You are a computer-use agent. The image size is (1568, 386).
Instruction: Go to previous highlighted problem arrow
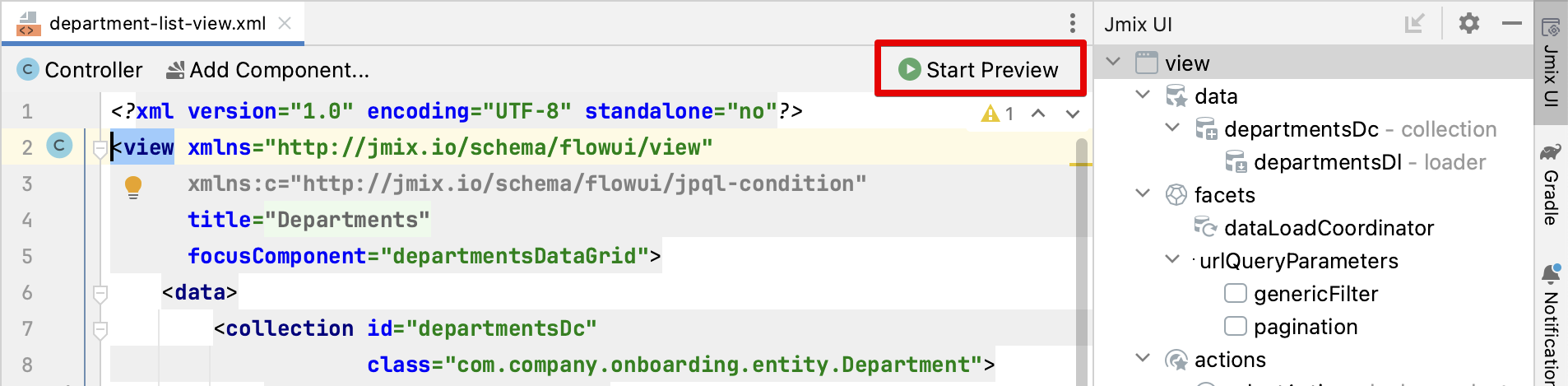tap(1038, 114)
